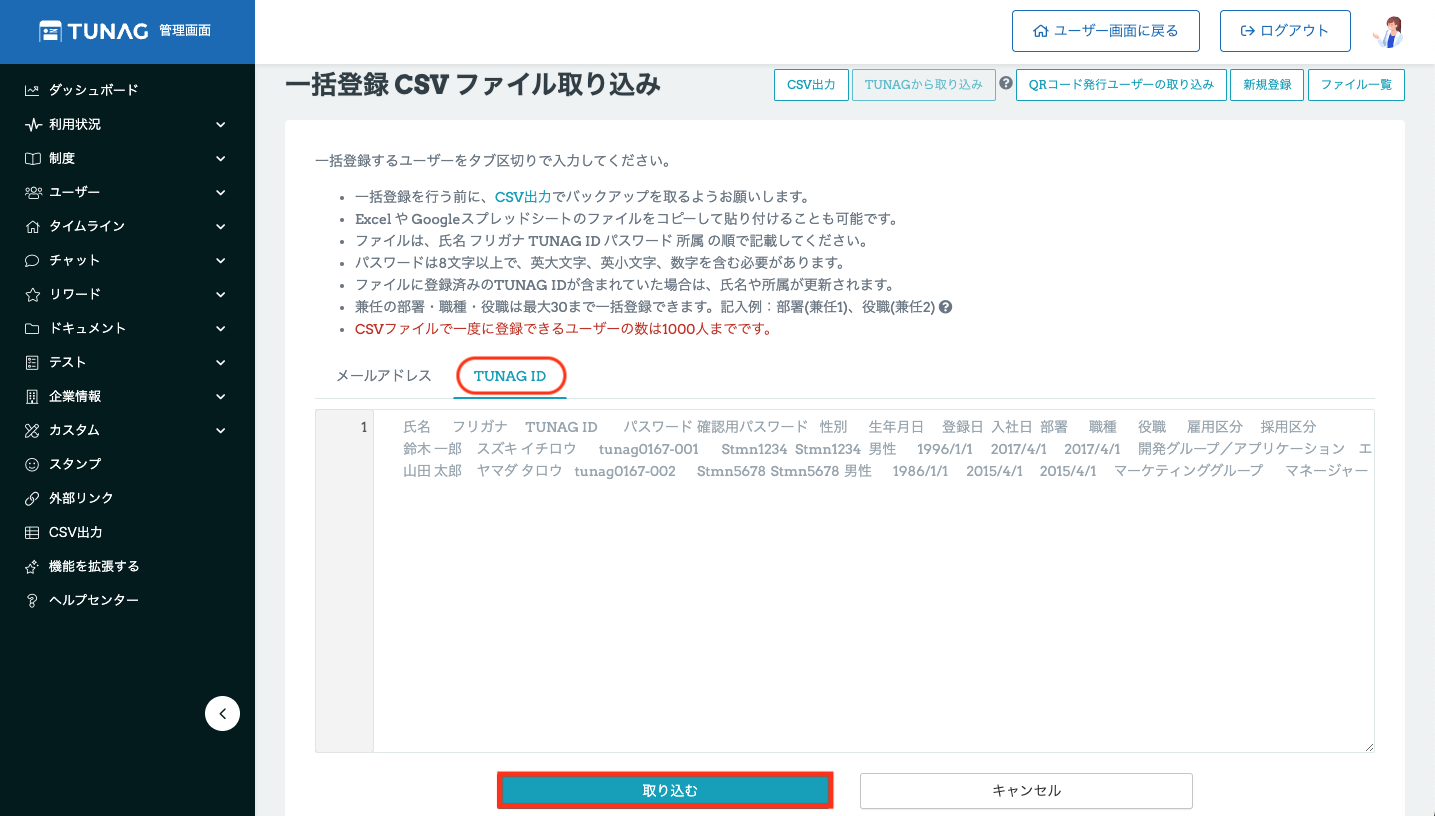Click the ヘルプセンター question icon

coord(32,600)
